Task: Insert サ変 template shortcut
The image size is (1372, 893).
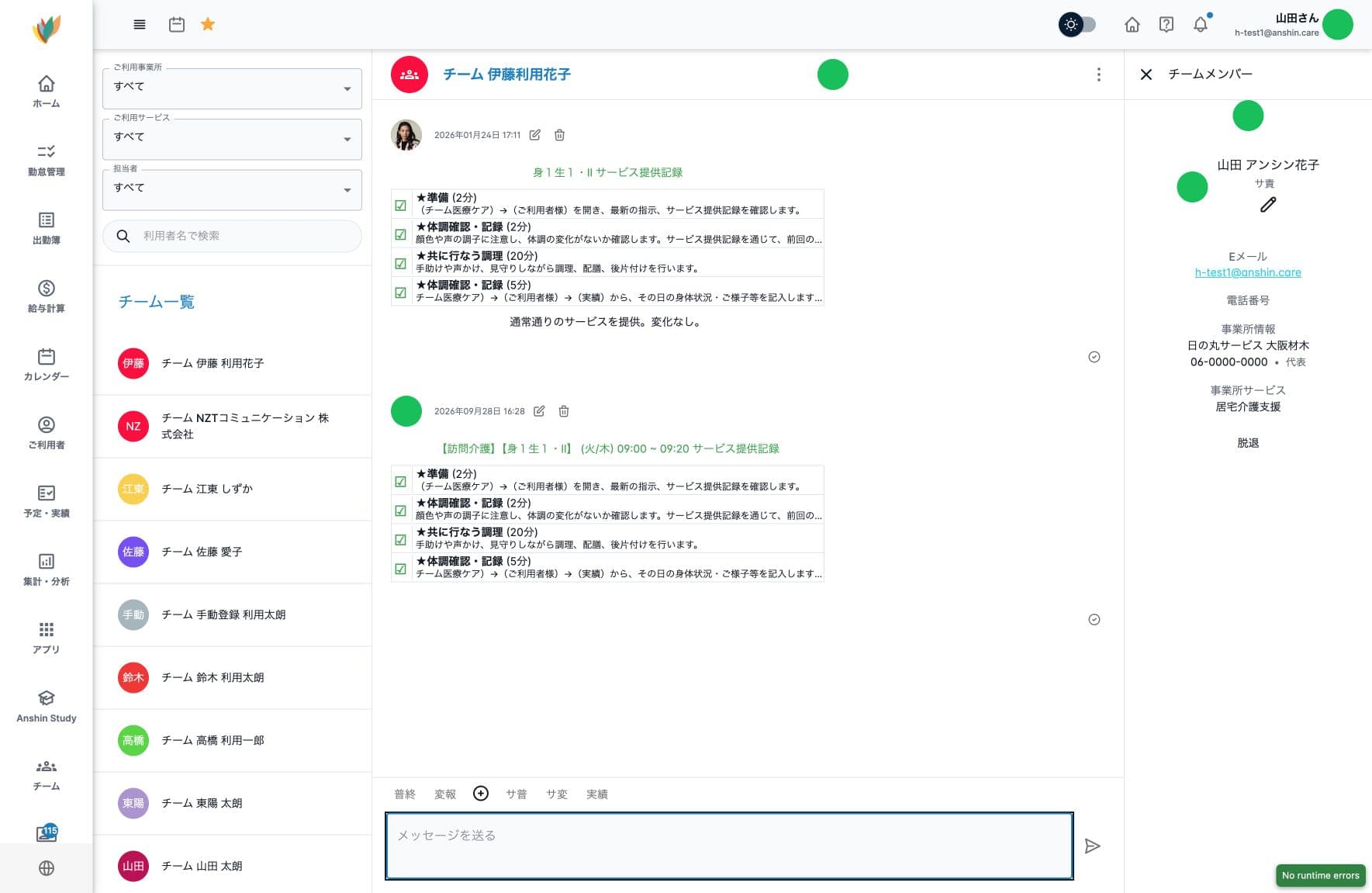Action: click(x=557, y=794)
